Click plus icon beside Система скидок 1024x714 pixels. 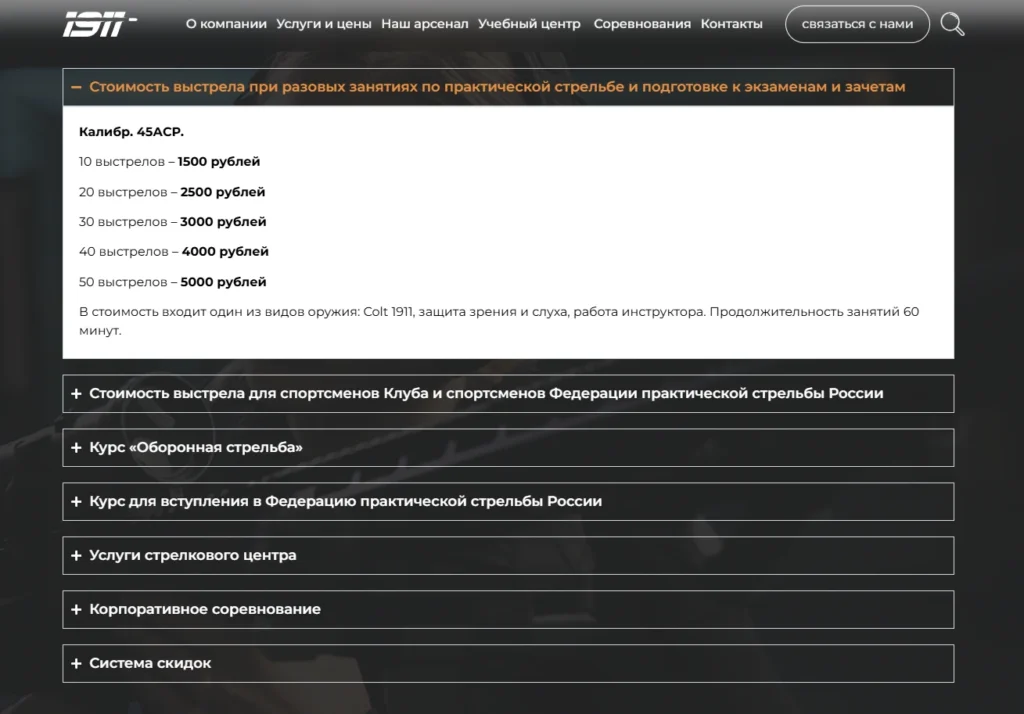click(76, 663)
